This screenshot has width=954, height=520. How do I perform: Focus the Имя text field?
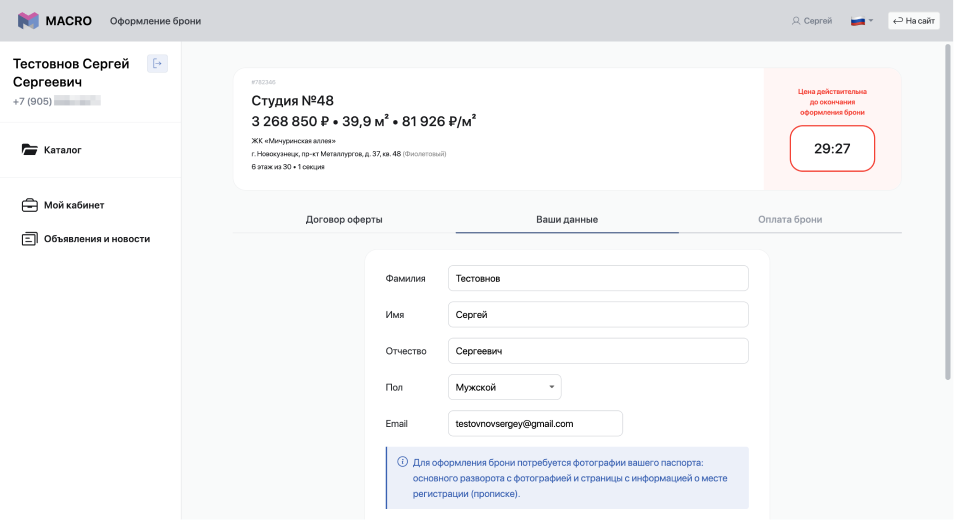(598, 314)
